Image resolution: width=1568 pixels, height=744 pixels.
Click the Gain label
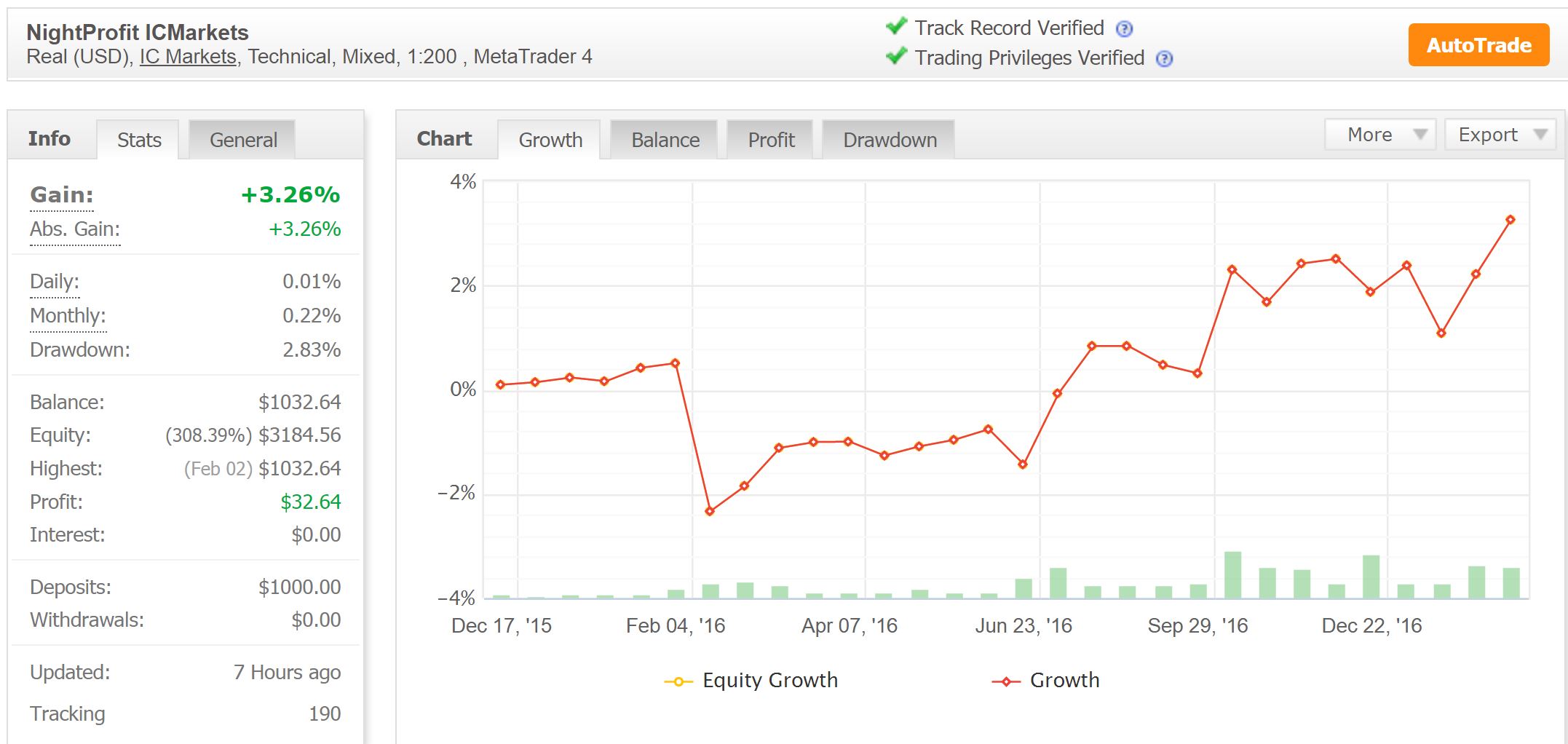62,195
